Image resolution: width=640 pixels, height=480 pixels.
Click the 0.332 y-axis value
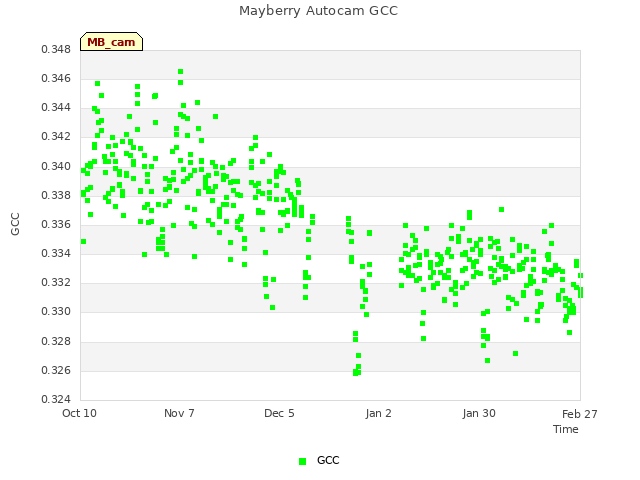click(x=56, y=282)
